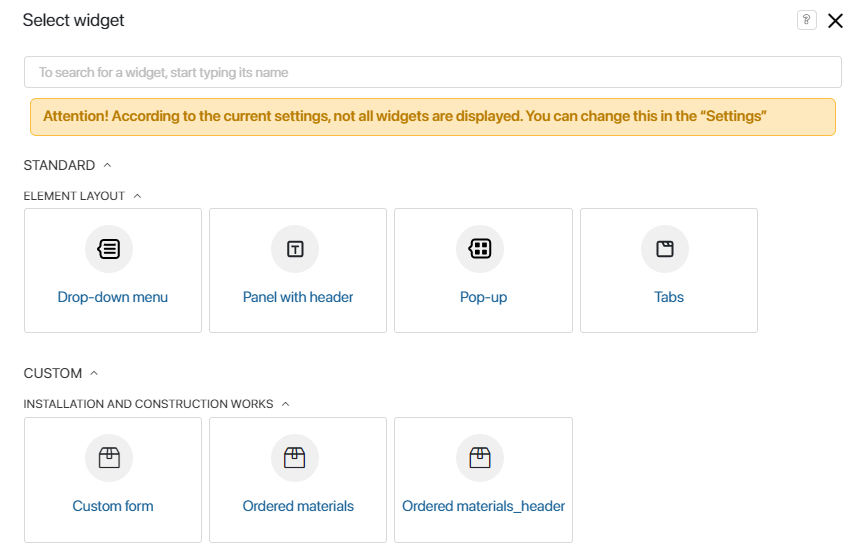852x558 pixels.
Task: Click the Custom form box icon
Action: click(109, 458)
